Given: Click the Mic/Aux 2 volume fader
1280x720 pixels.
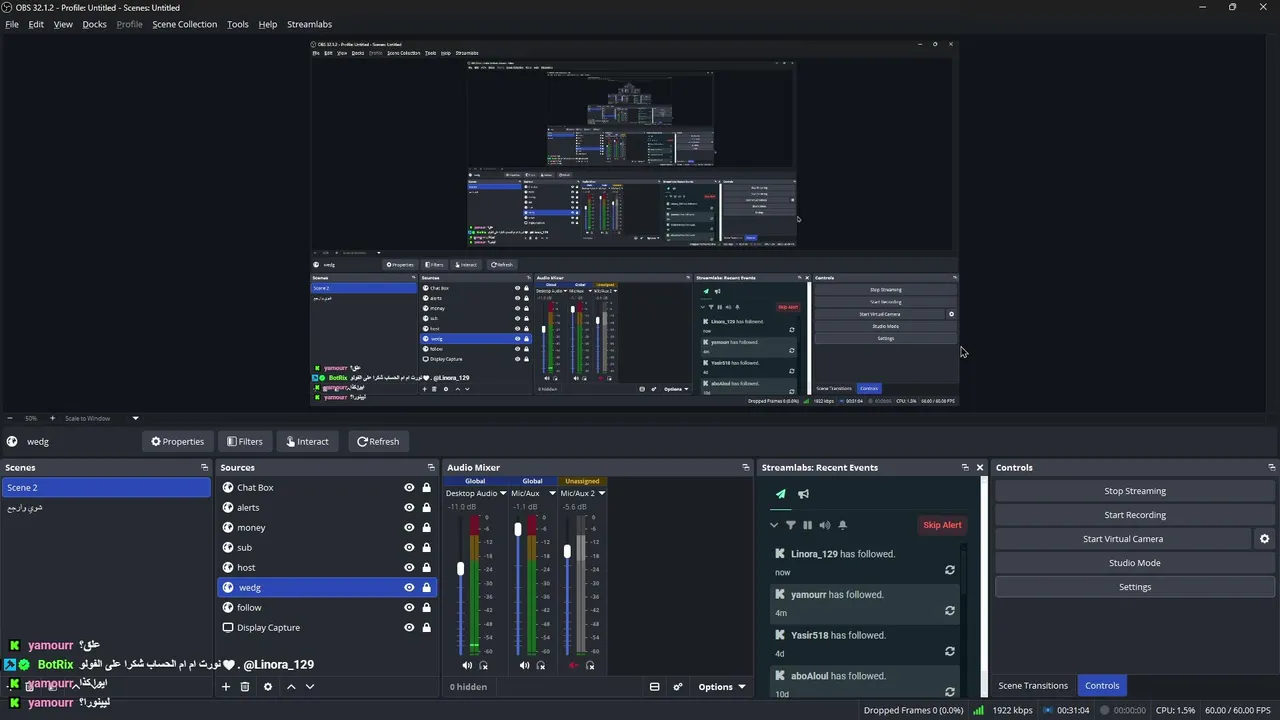Looking at the screenshot, I should tap(567, 551).
